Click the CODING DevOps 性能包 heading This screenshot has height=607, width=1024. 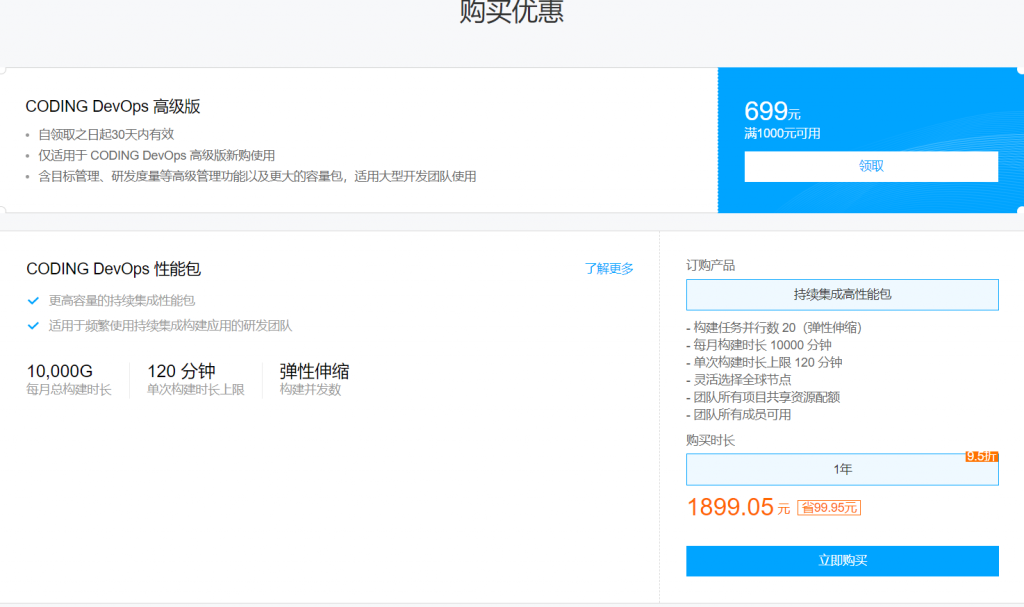(114, 269)
